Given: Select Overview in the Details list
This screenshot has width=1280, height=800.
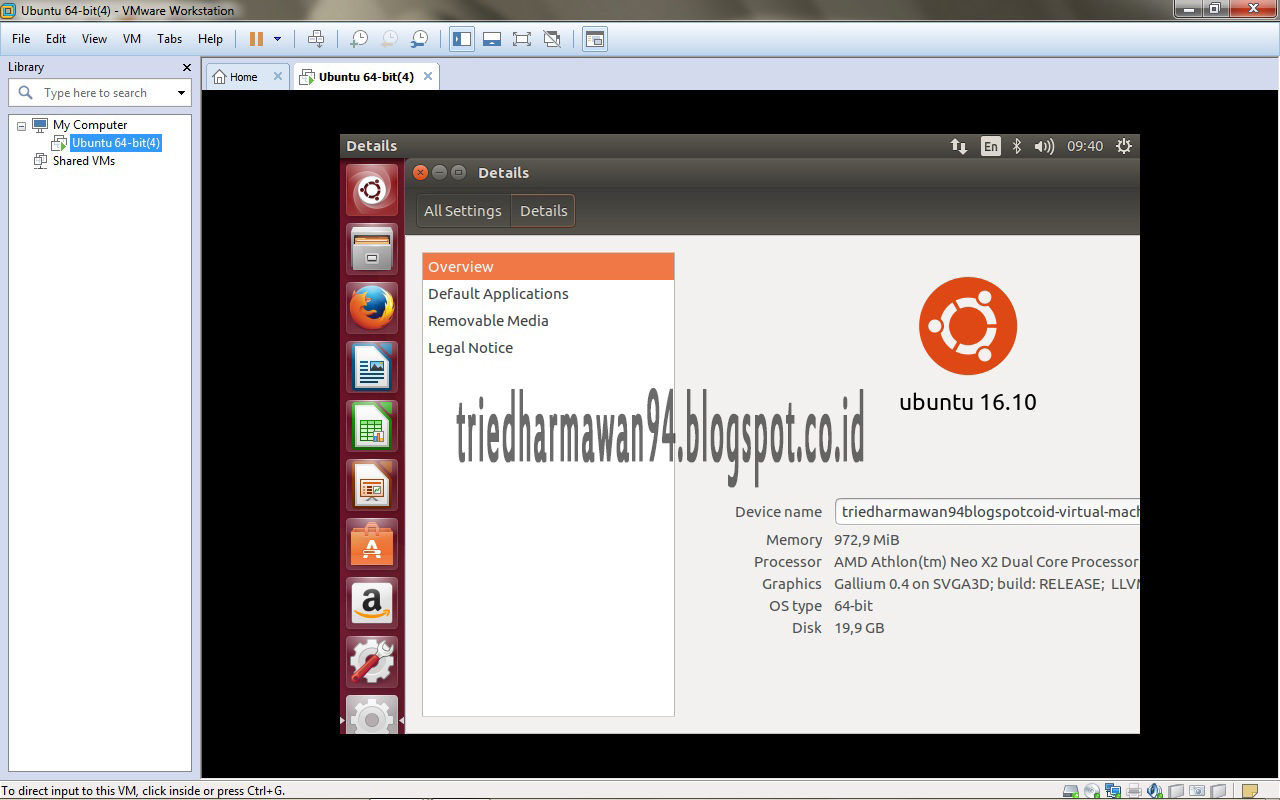Looking at the screenshot, I should pyautogui.click(x=548, y=267).
